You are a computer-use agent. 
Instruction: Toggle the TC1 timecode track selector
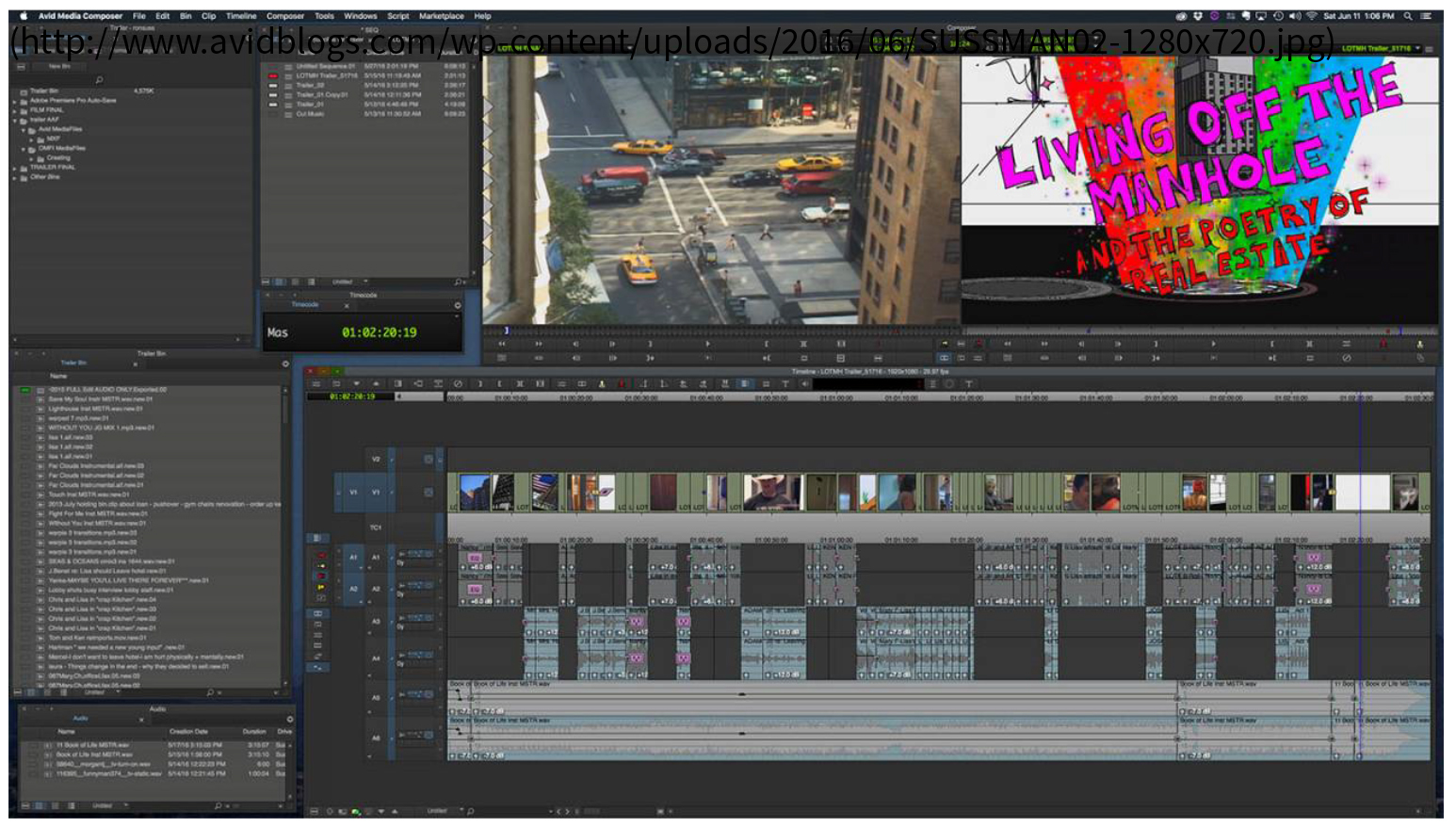click(x=375, y=527)
